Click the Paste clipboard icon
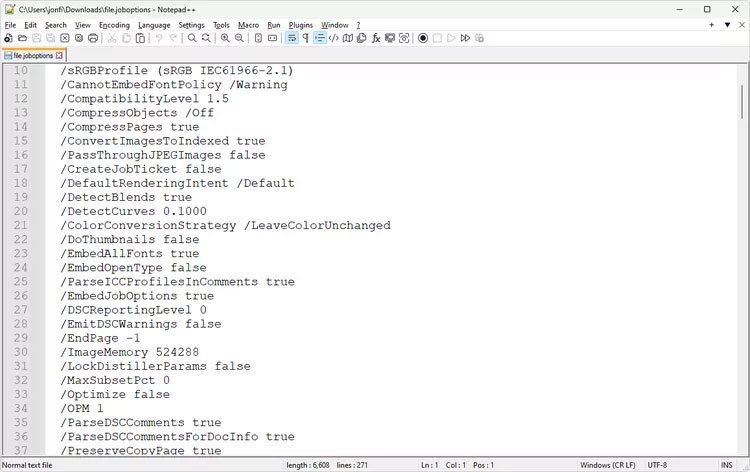Viewport: 750px width, 472px height. pyautogui.click(x=140, y=38)
